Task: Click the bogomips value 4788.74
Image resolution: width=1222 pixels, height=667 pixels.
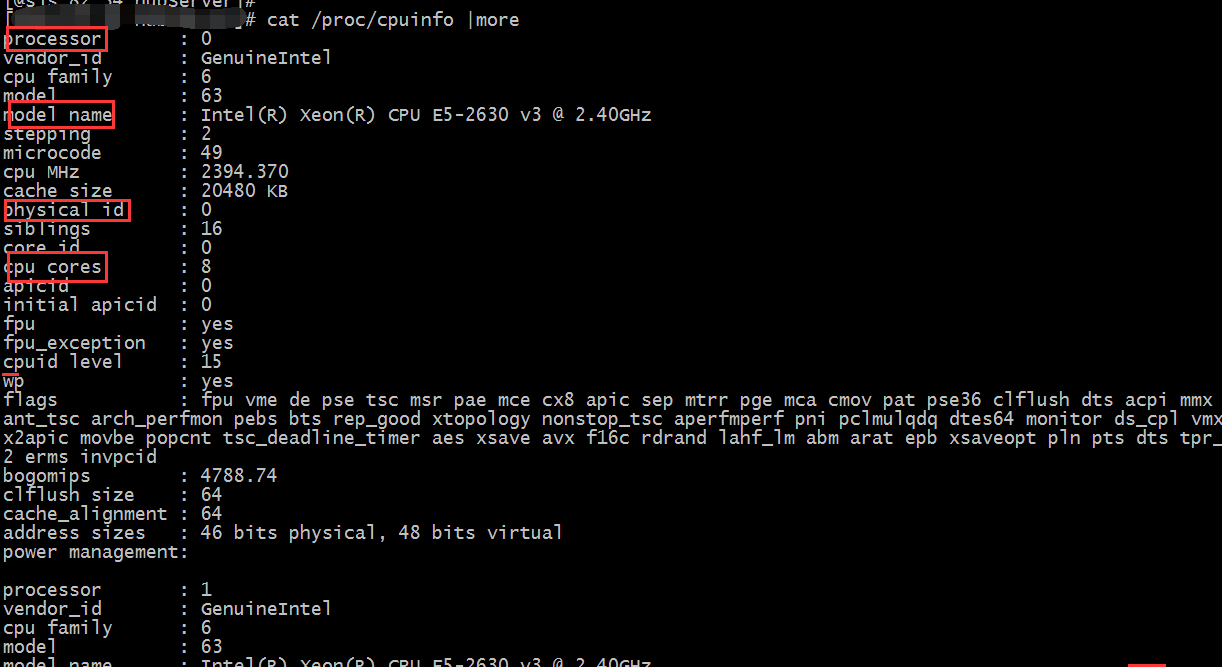Action: coord(239,476)
